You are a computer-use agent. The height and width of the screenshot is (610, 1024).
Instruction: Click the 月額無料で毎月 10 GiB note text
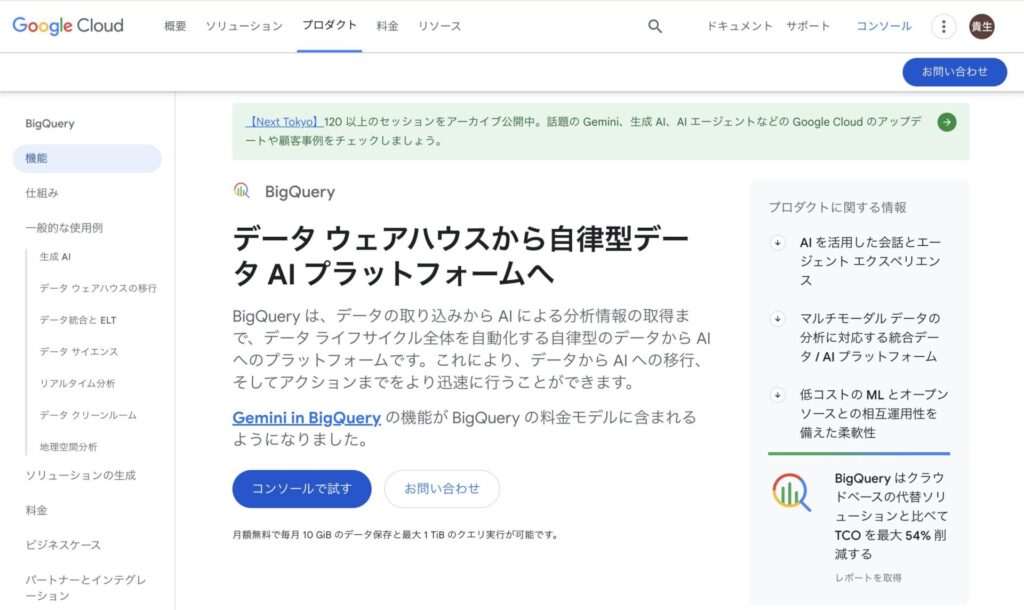tap(396, 534)
